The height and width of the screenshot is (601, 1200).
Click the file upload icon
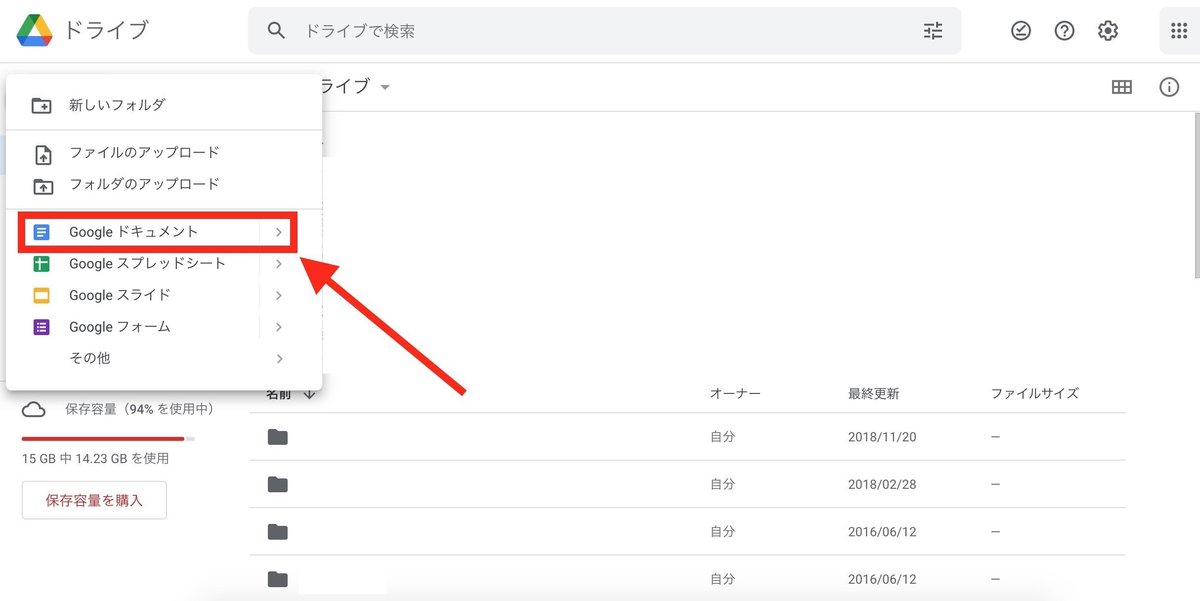(42, 154)
